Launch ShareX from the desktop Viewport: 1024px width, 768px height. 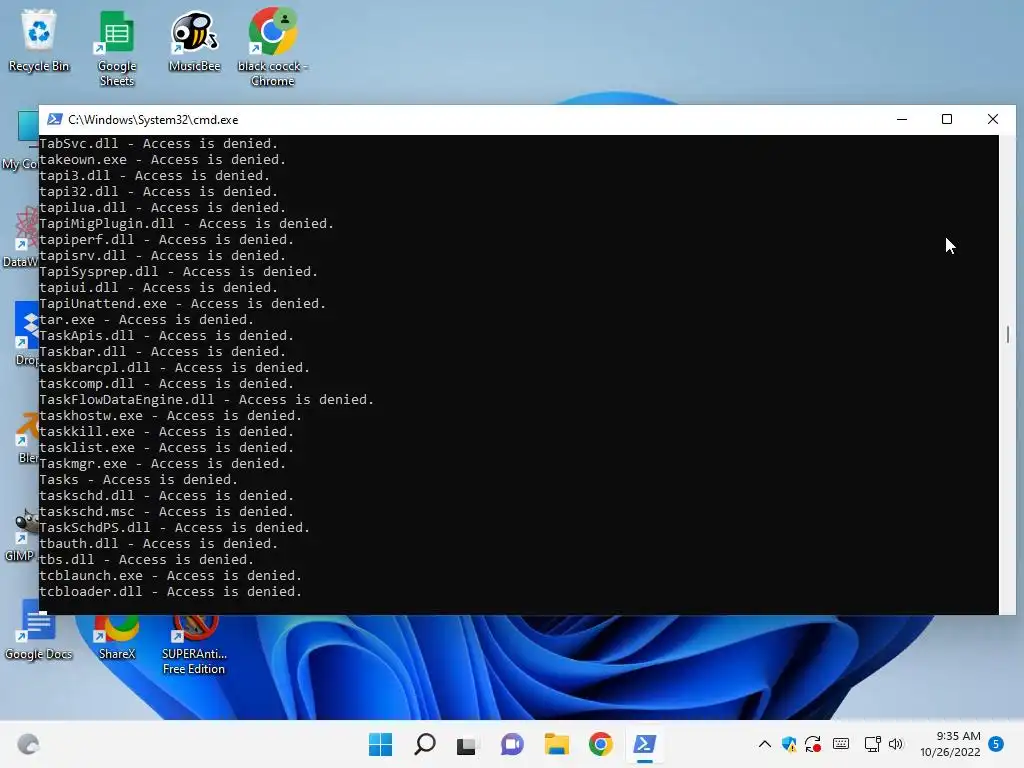117,637
